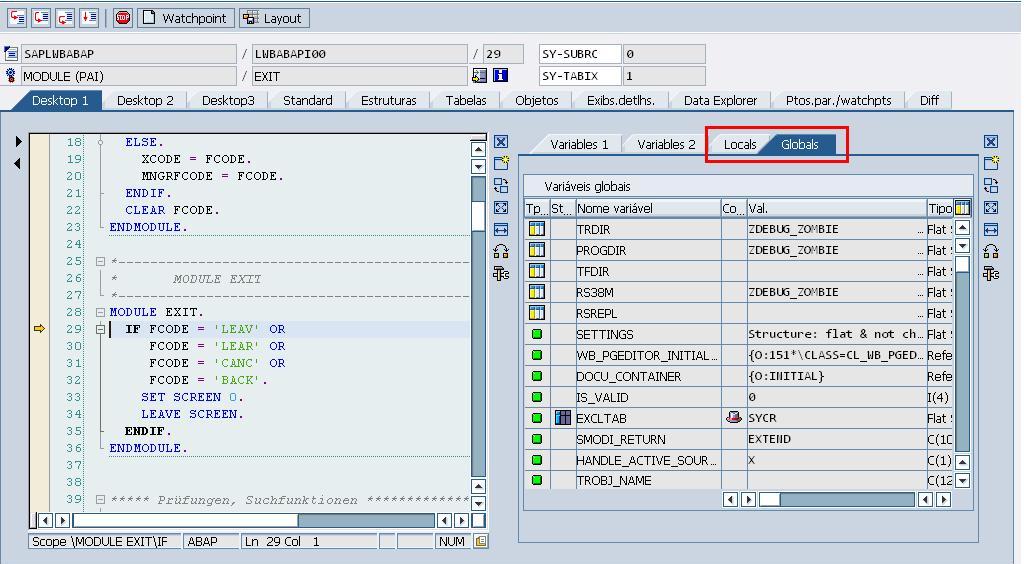Click the single step debug icon
The width and height of the screenshot is (1024, 564).
click(17, 18)
